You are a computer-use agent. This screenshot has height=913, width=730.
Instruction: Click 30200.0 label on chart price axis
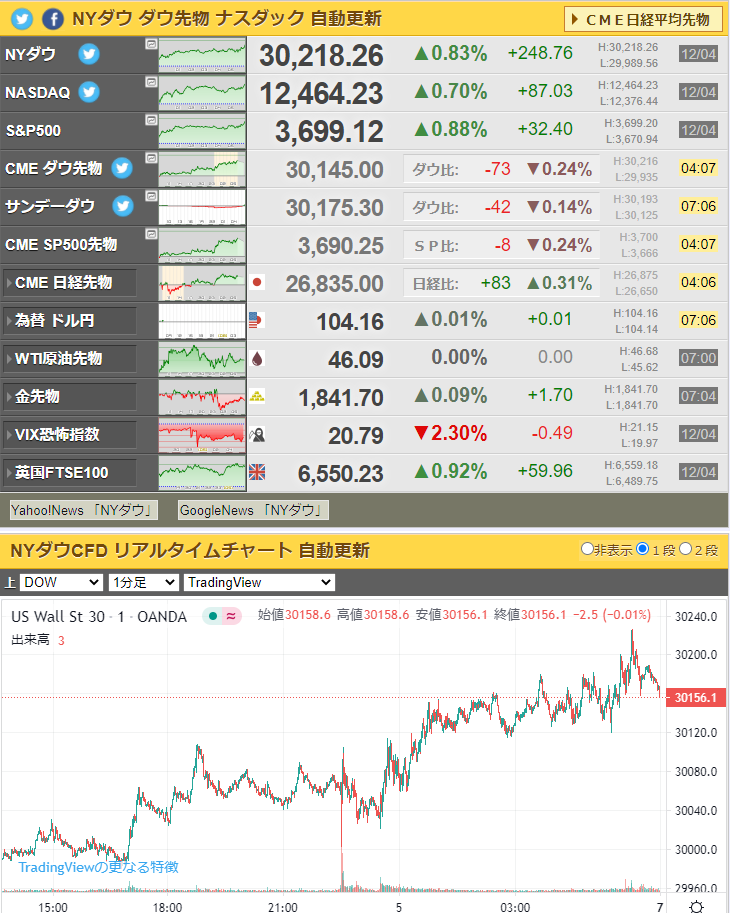click(x=696, y=654)
